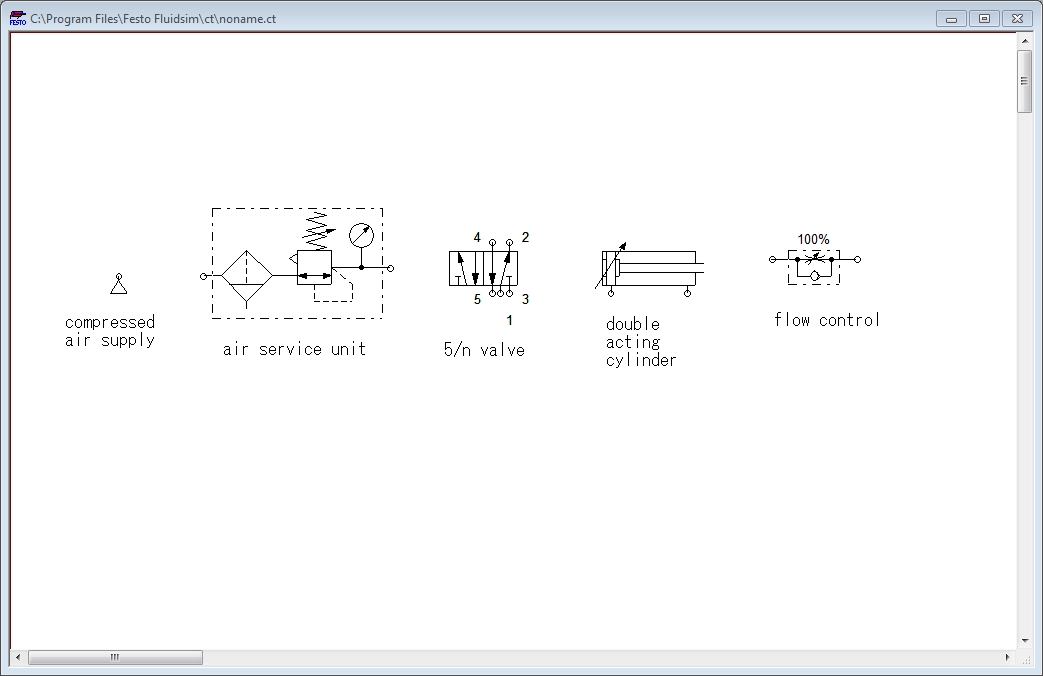The width and height of the screenshot is (1043, 676).
Task: Click the check valve inside the flow control component
Action: pyautogui.click(x=813, y=276)
